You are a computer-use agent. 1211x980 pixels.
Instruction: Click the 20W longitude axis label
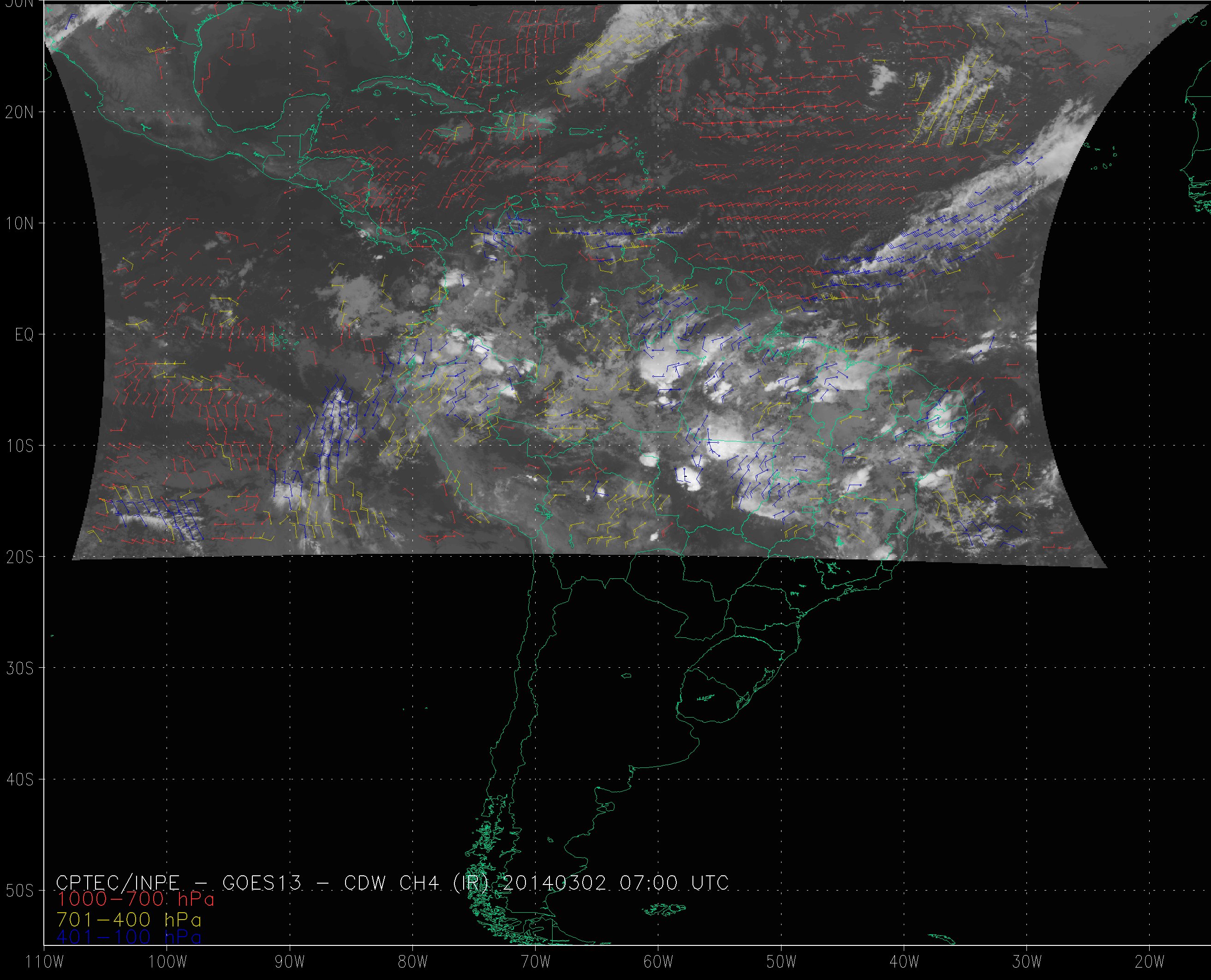pos(1150,962)
